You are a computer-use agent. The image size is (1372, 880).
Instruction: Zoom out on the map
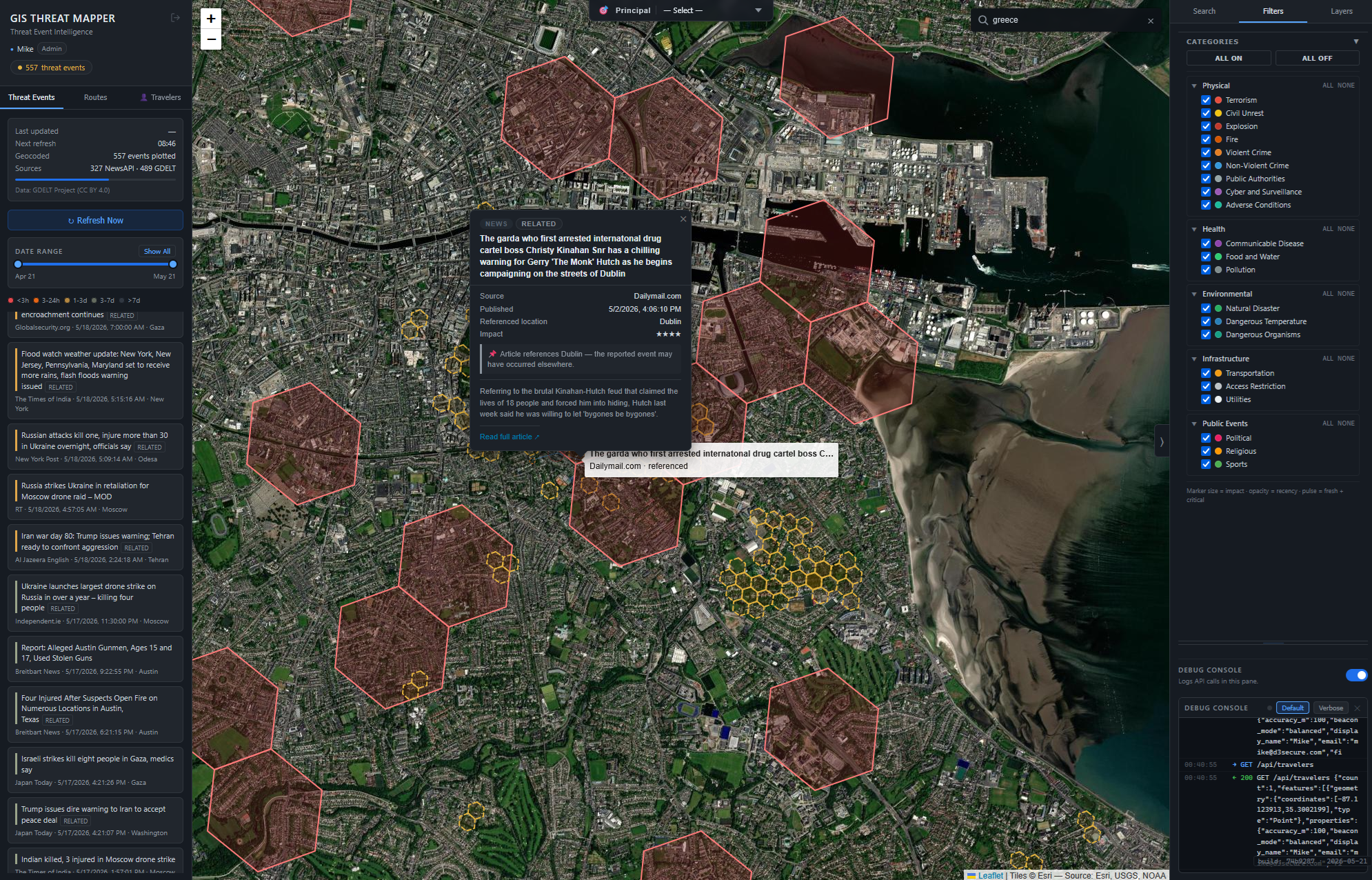[x=211, y=39]
